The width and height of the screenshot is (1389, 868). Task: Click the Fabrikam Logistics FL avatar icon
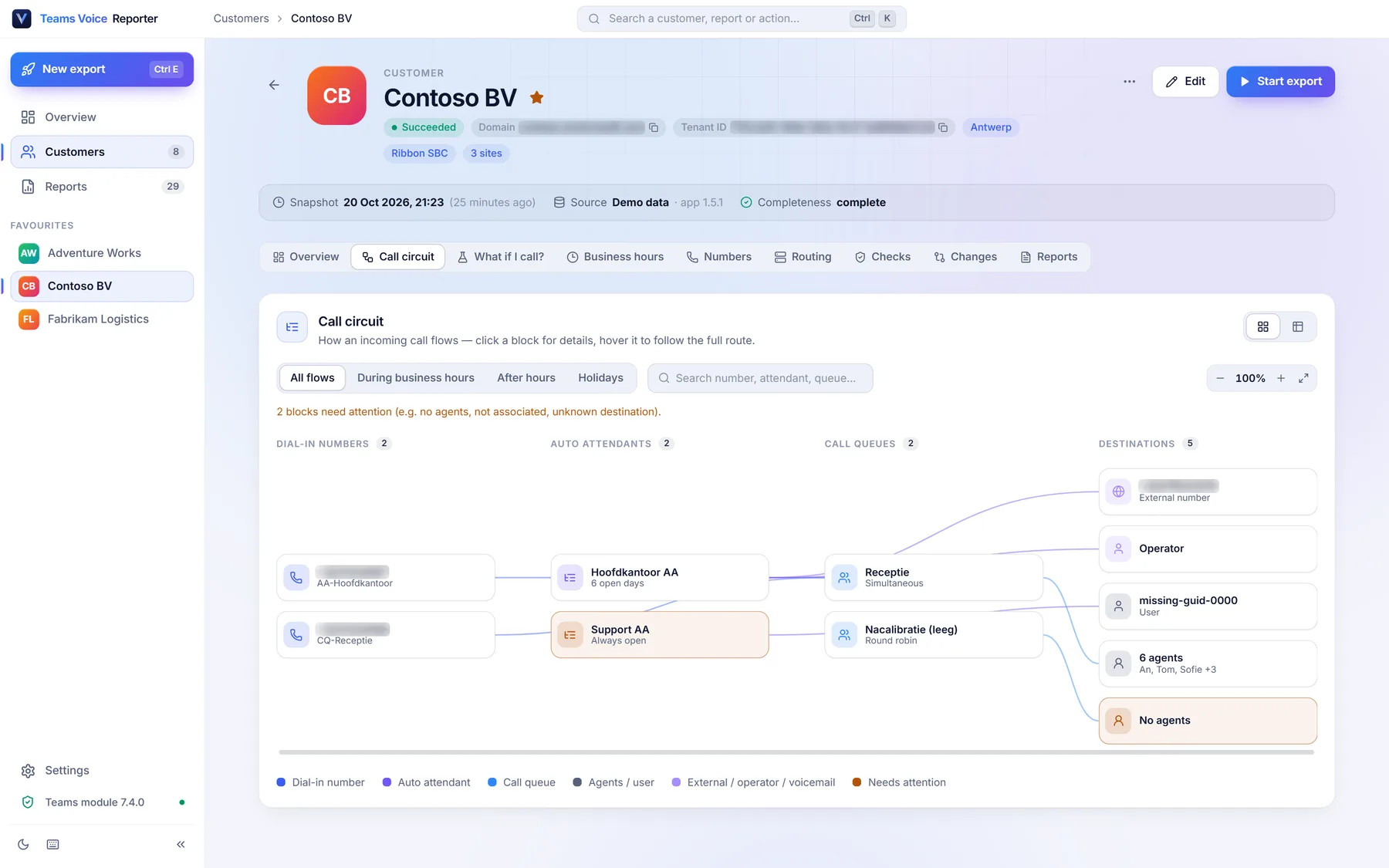29,319
